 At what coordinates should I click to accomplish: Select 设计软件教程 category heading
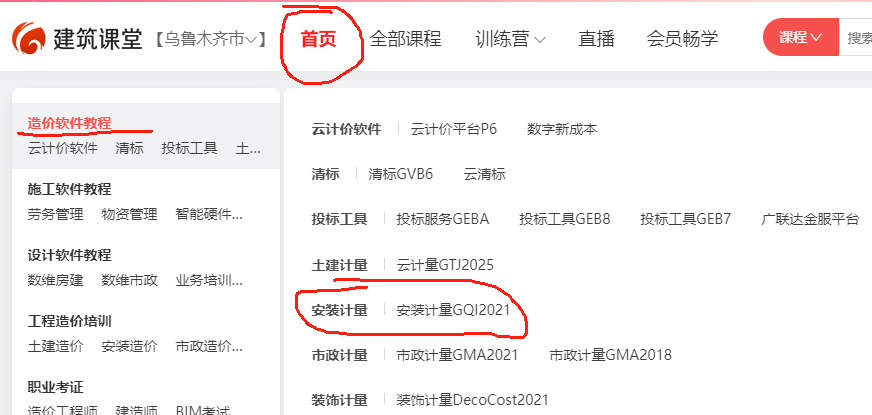click(x=70, y=255)
